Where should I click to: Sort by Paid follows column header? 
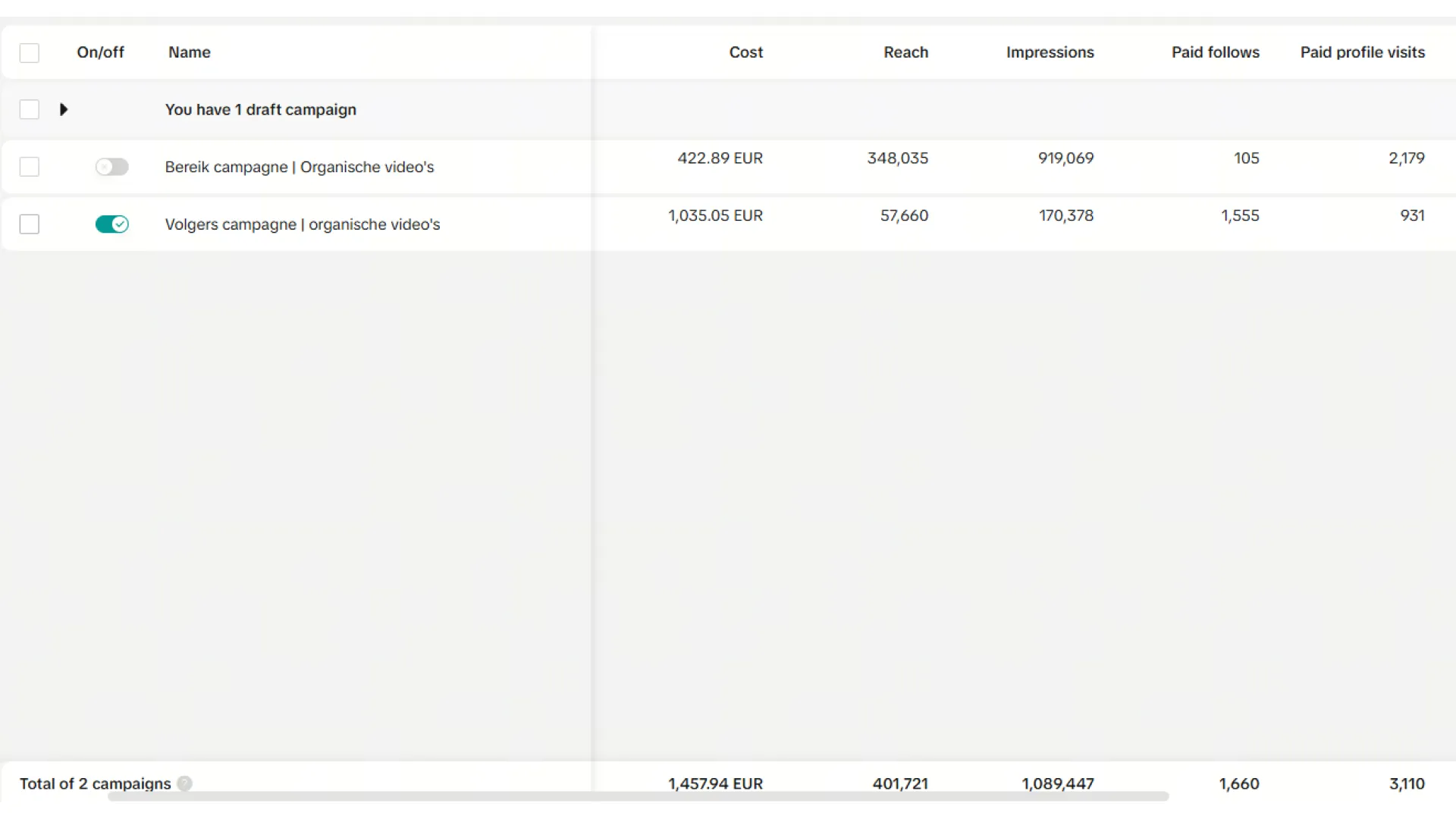click(1215, 52)
